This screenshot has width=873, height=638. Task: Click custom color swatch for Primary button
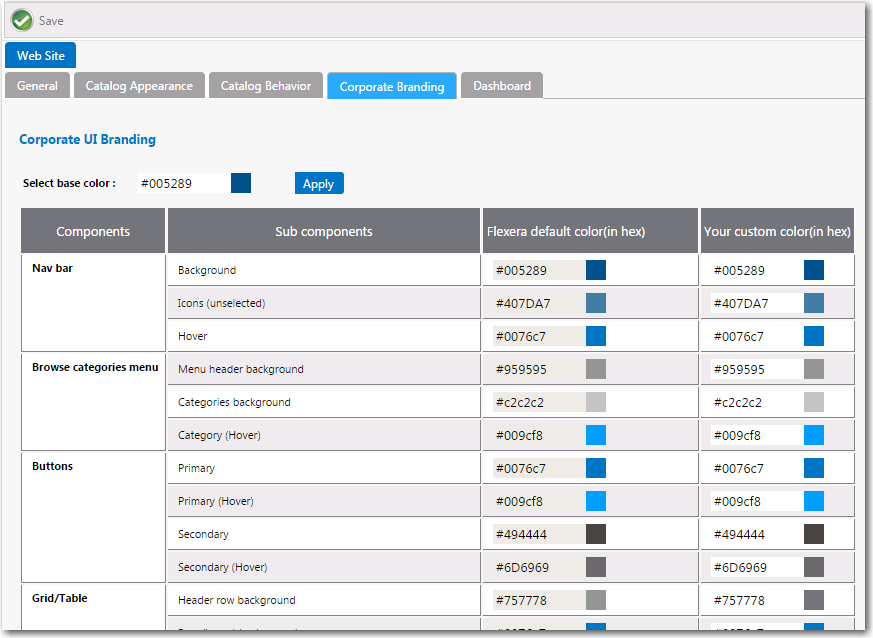coord(814,468)
